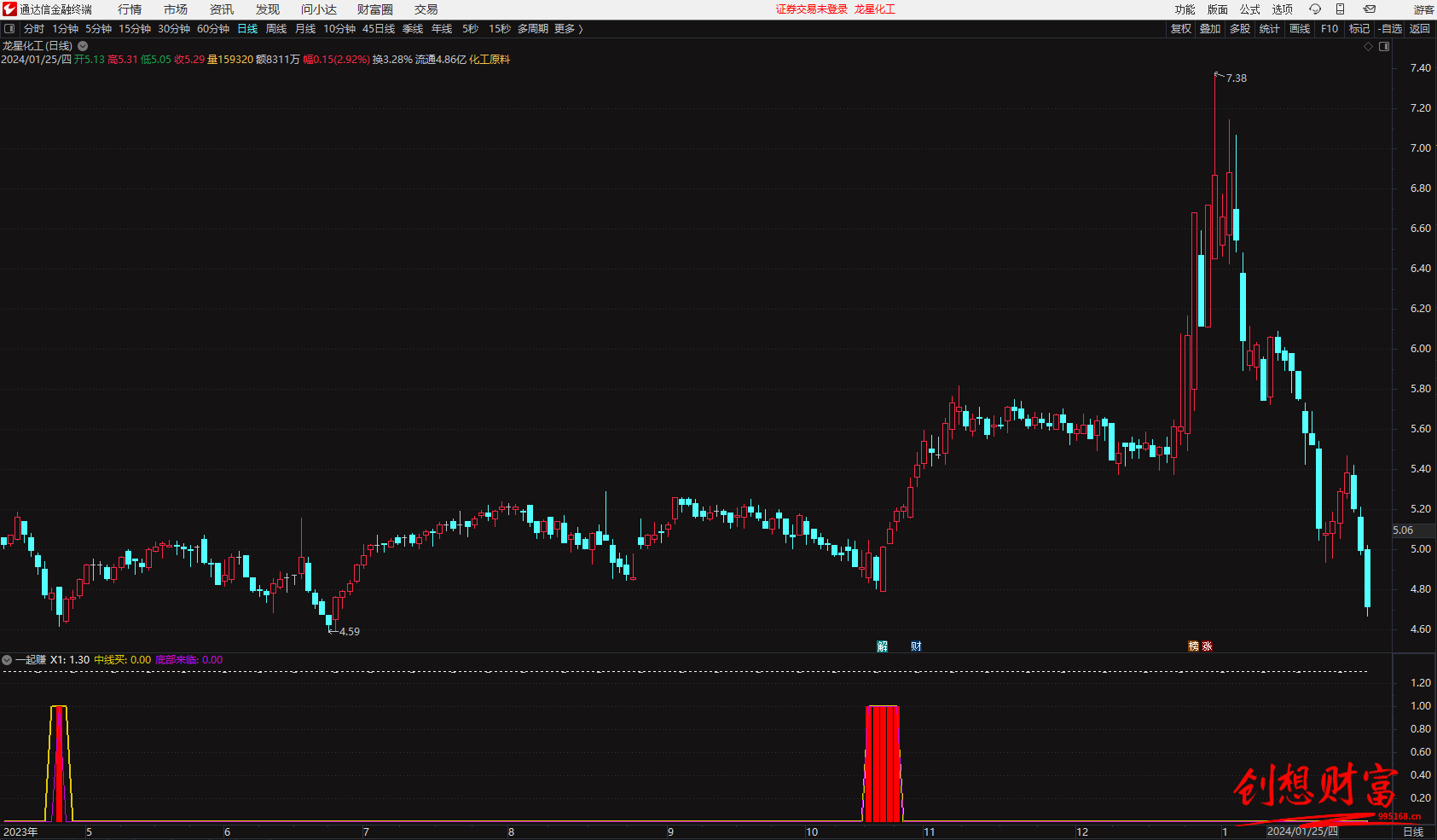The height and width of the screenshot is (840, 1437).
Task: Click the 返回 back button
Action: point(1419,29)
